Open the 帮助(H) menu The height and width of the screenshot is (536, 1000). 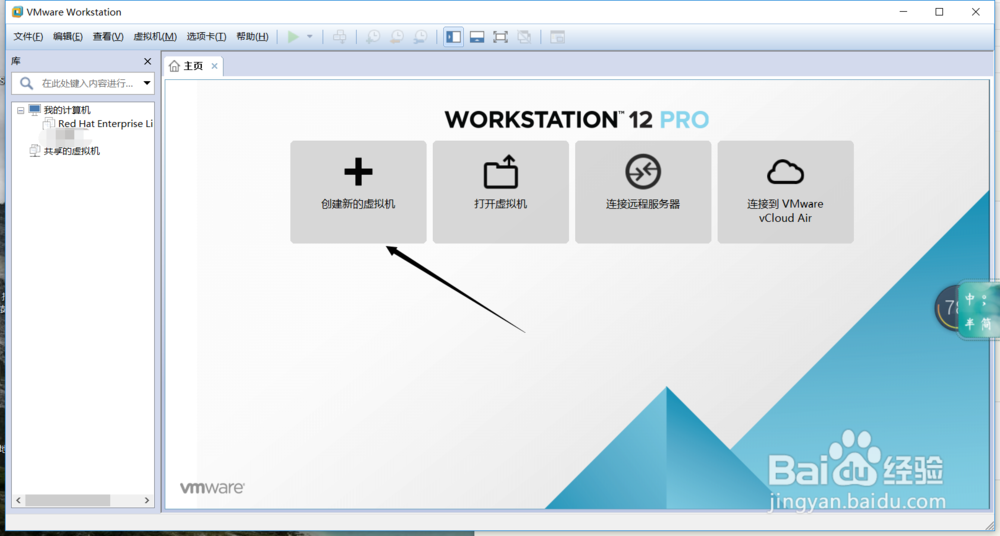[252, 37]
